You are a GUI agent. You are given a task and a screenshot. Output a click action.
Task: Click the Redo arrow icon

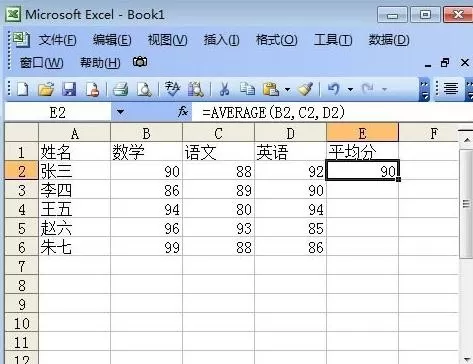coord(367,89)
